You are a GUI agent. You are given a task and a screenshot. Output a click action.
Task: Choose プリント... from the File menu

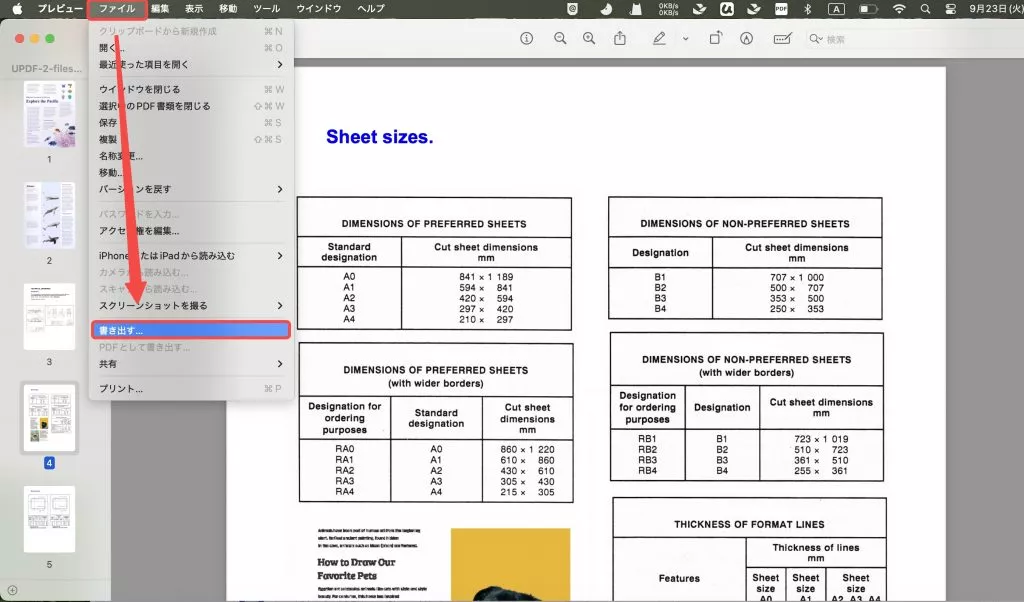pos(191,388)
